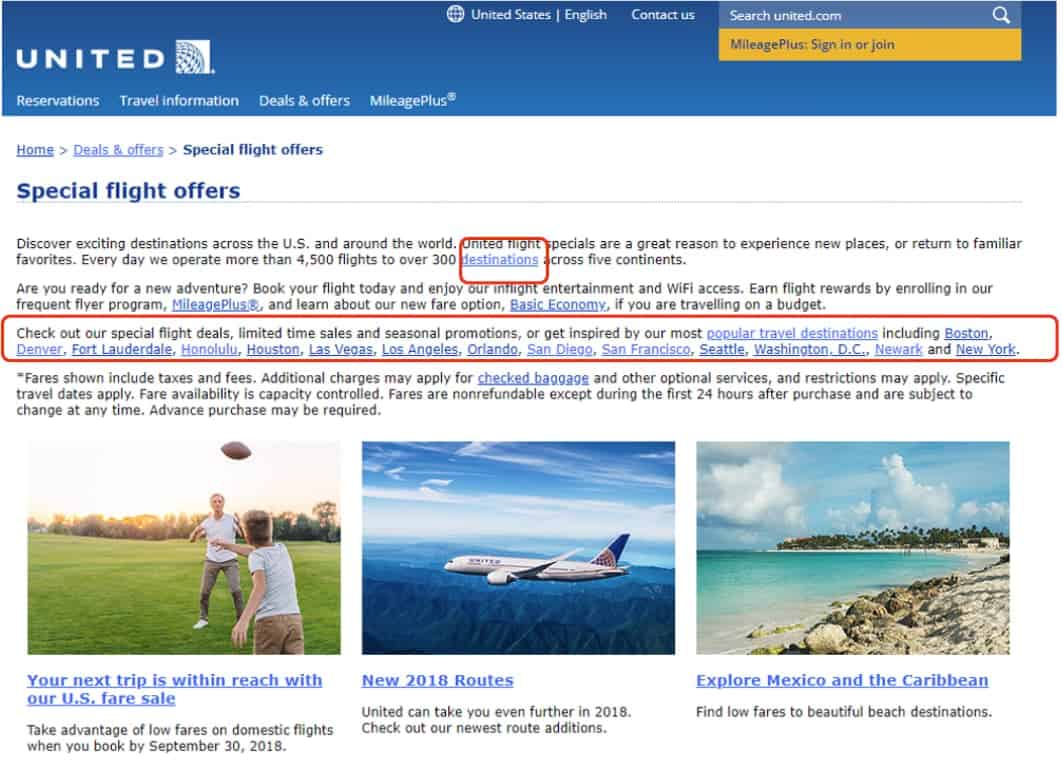Open Washington, D.C. destination link

click(809, 350)
